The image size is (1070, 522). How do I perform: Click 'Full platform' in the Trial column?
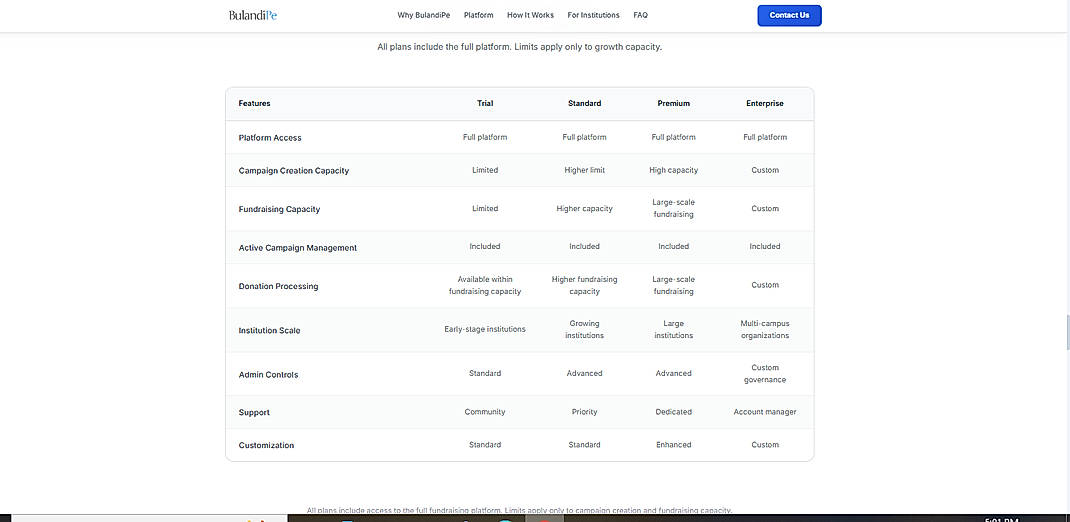click(x=485, y=137)
